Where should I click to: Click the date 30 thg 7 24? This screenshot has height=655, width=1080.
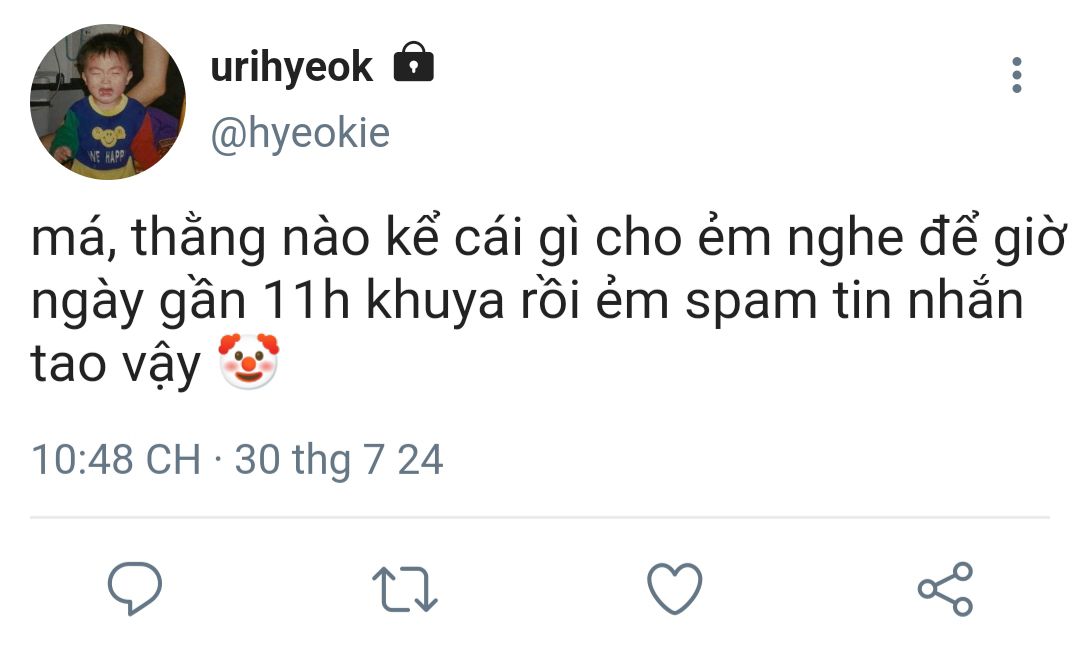tap(339, 460)
